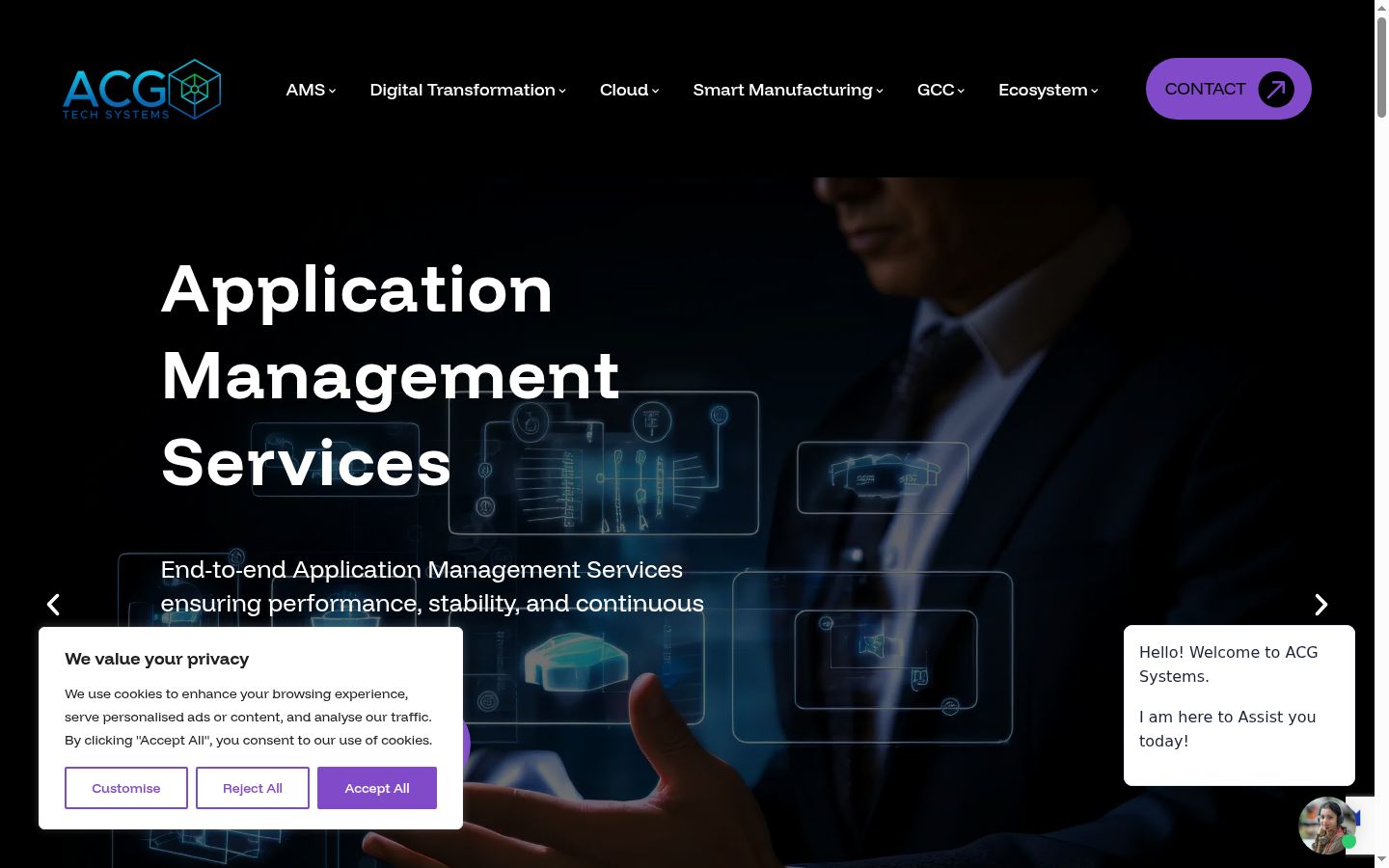1389x868 pixels.
Task: Click the "Hello! Welcome to ACG Systems." chat message
Action: point(1228,665)
